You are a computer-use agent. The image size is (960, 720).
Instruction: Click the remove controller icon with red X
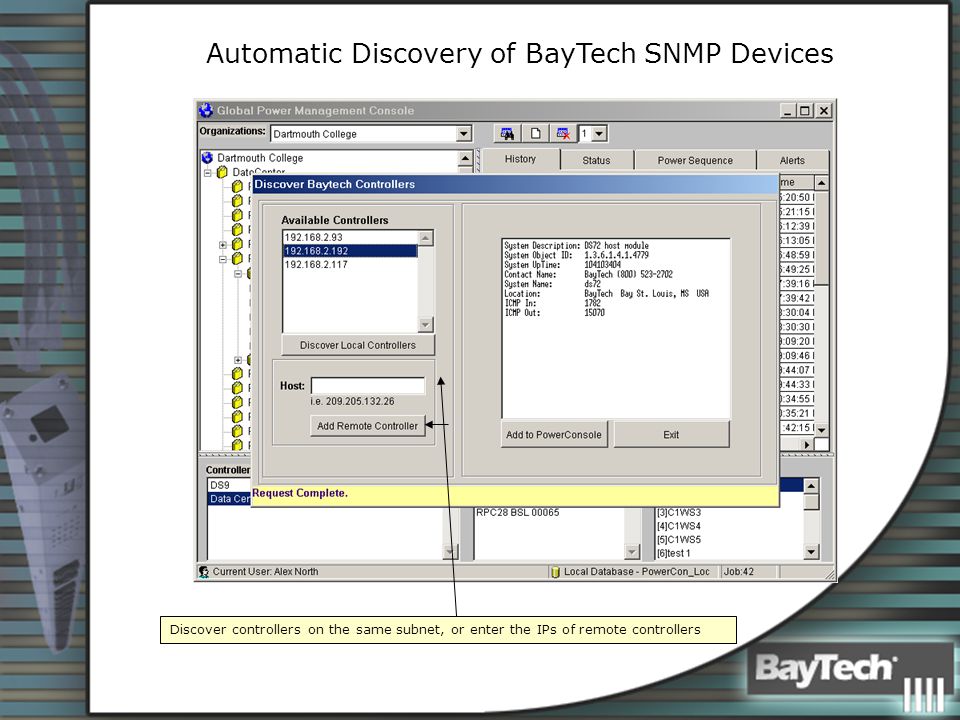click(563, 133)
